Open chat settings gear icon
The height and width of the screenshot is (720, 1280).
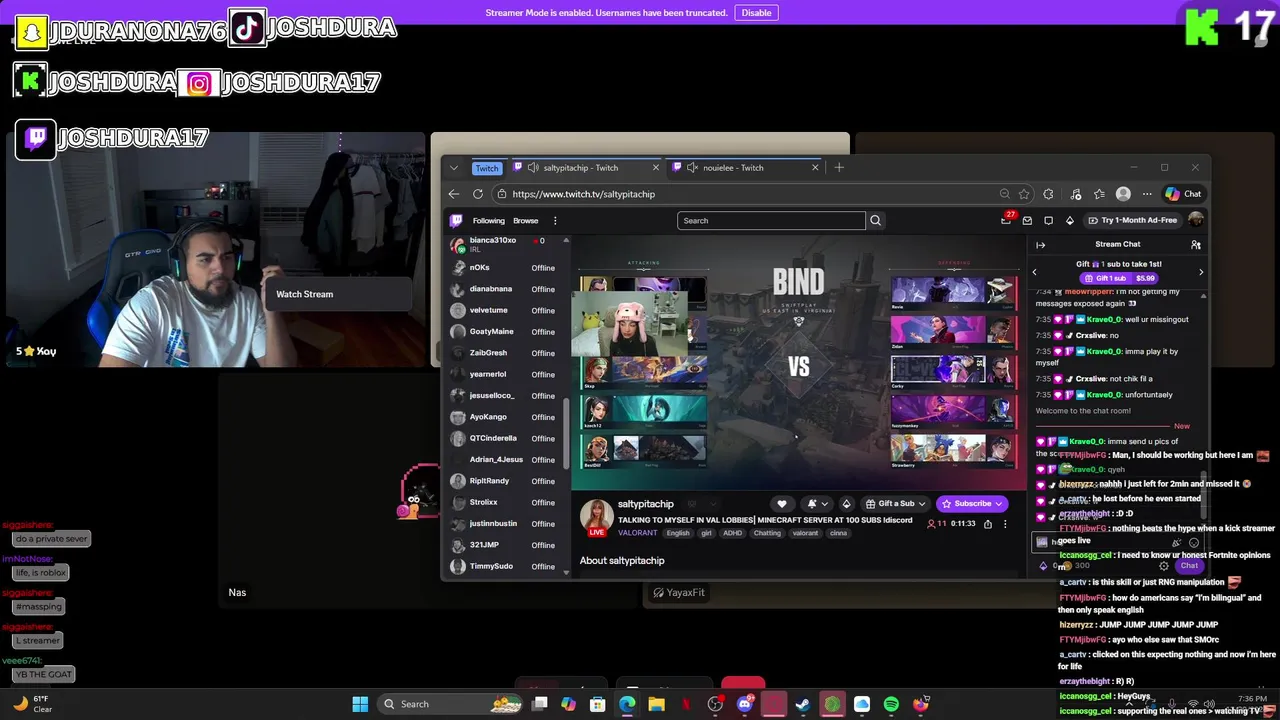[1163, 566]
